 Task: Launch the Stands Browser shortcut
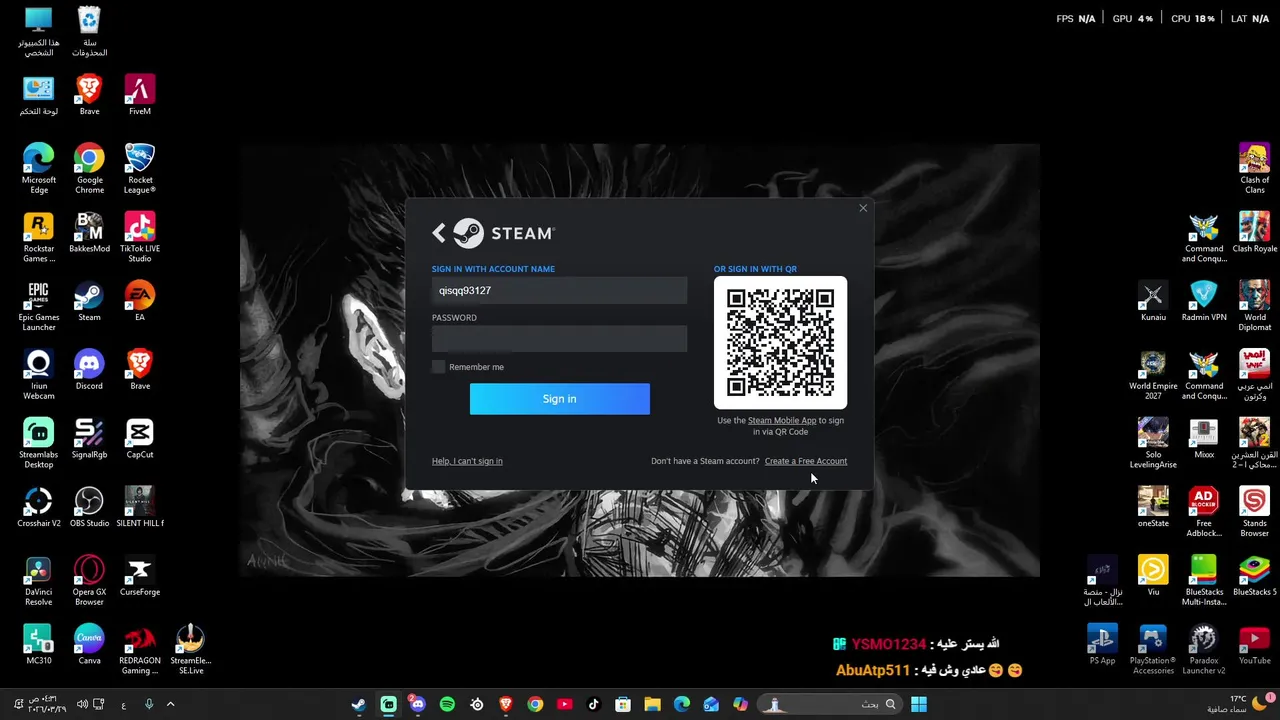click(x=1254, y=512)
